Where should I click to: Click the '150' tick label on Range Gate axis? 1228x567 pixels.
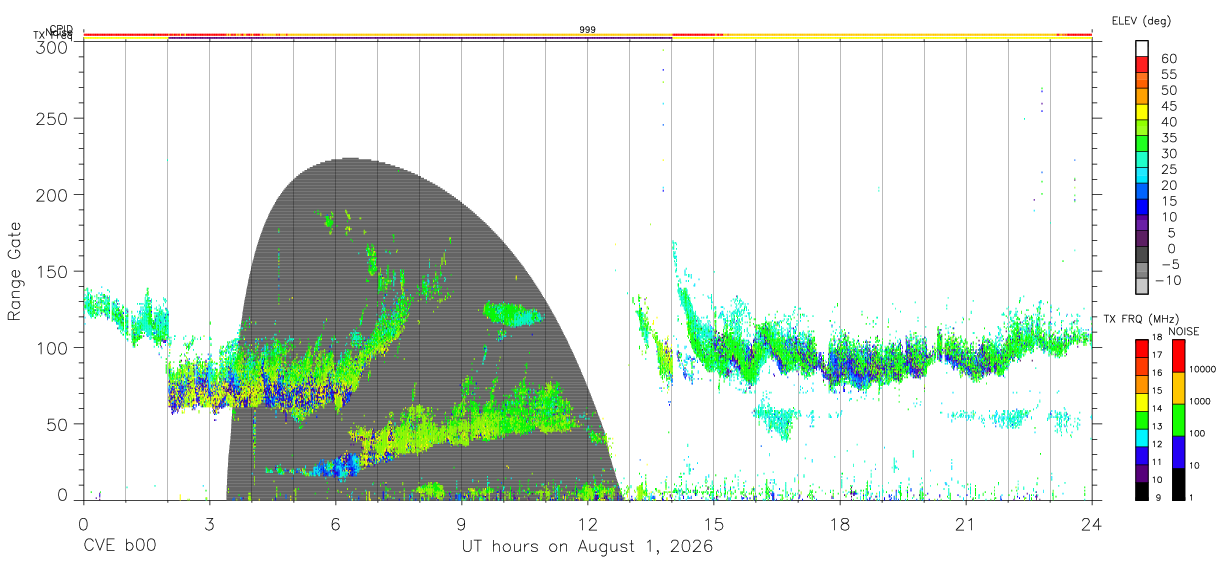tap(52, 271)
